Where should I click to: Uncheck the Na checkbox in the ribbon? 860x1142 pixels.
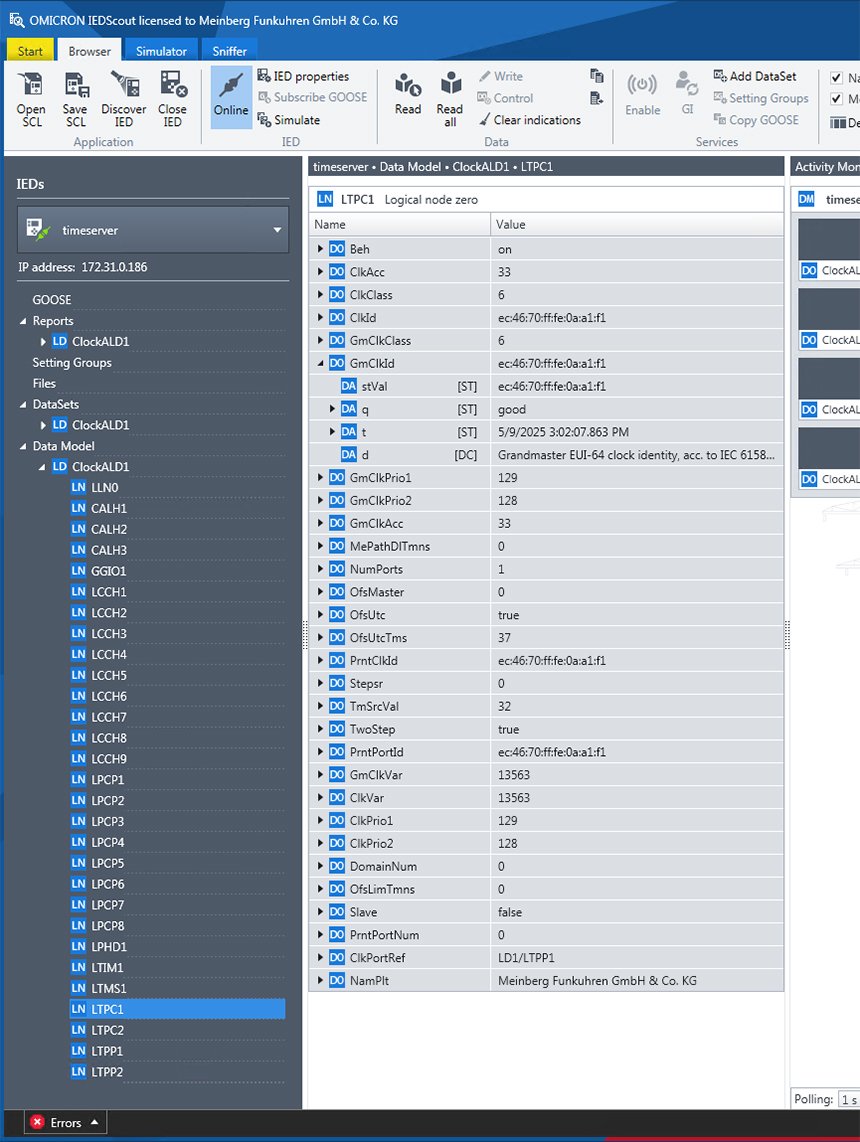(836, 77)
